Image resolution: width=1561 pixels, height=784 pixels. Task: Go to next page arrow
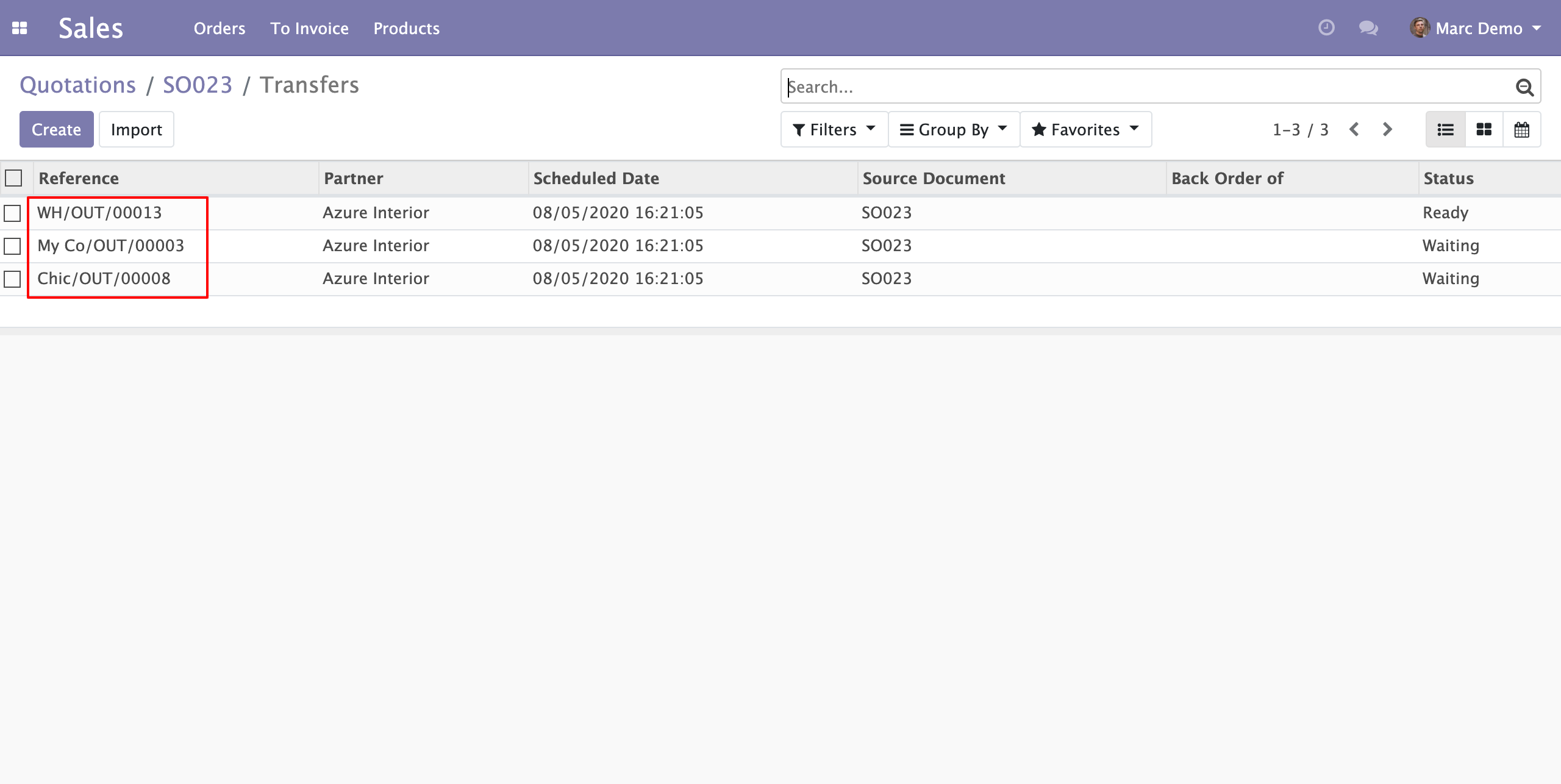click(1387, 129)
